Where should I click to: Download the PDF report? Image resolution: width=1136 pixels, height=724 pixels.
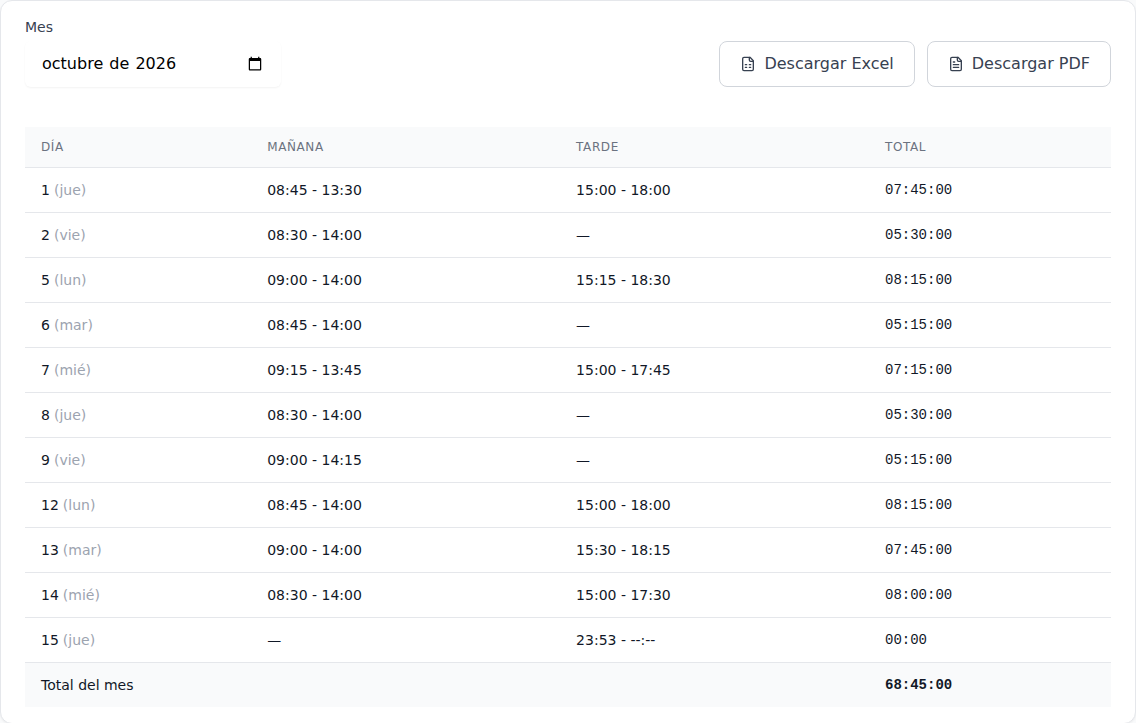(1018, 64)
